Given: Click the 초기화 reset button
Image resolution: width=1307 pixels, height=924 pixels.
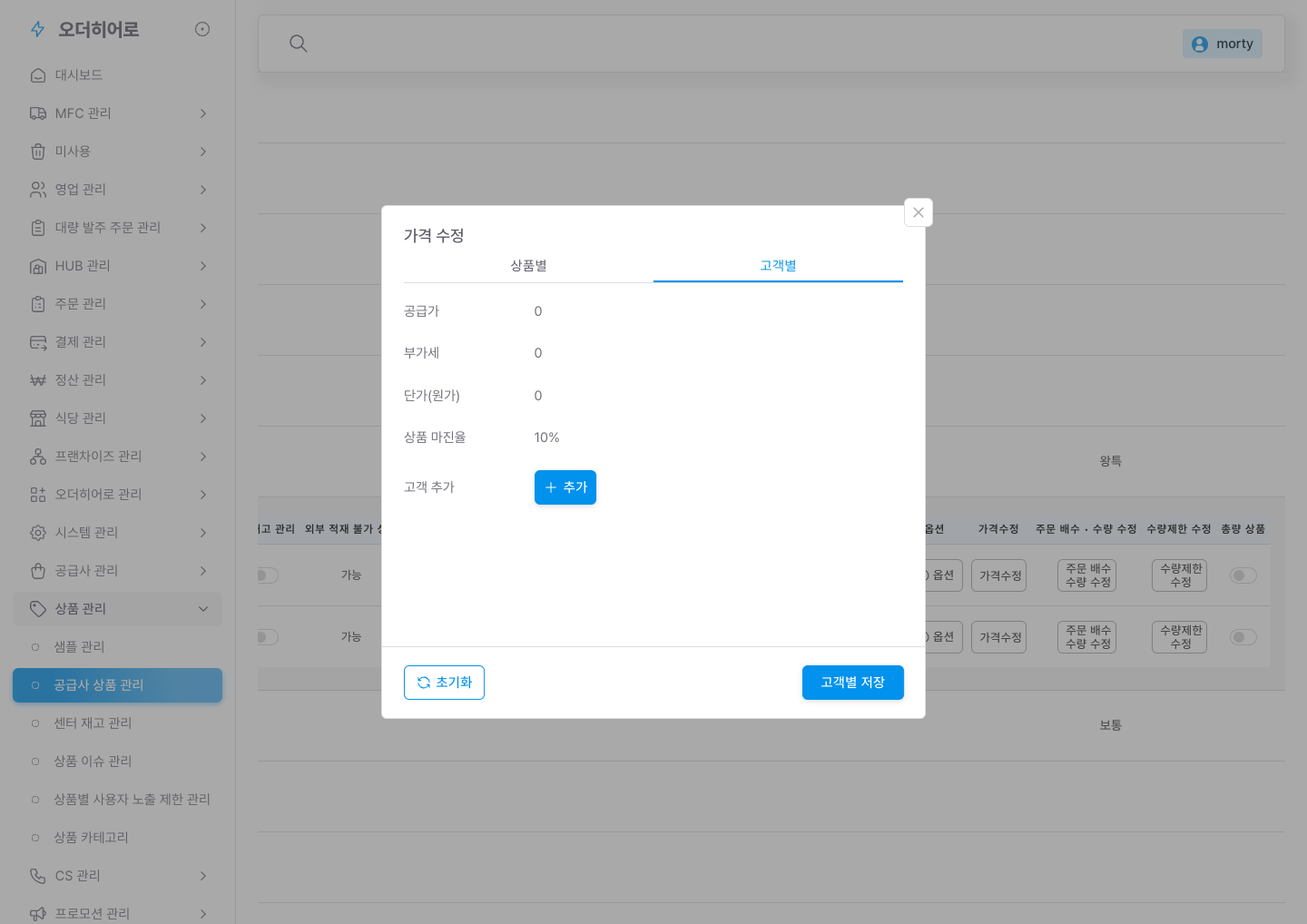Looking at the screenshot, I should click(444, 683).
